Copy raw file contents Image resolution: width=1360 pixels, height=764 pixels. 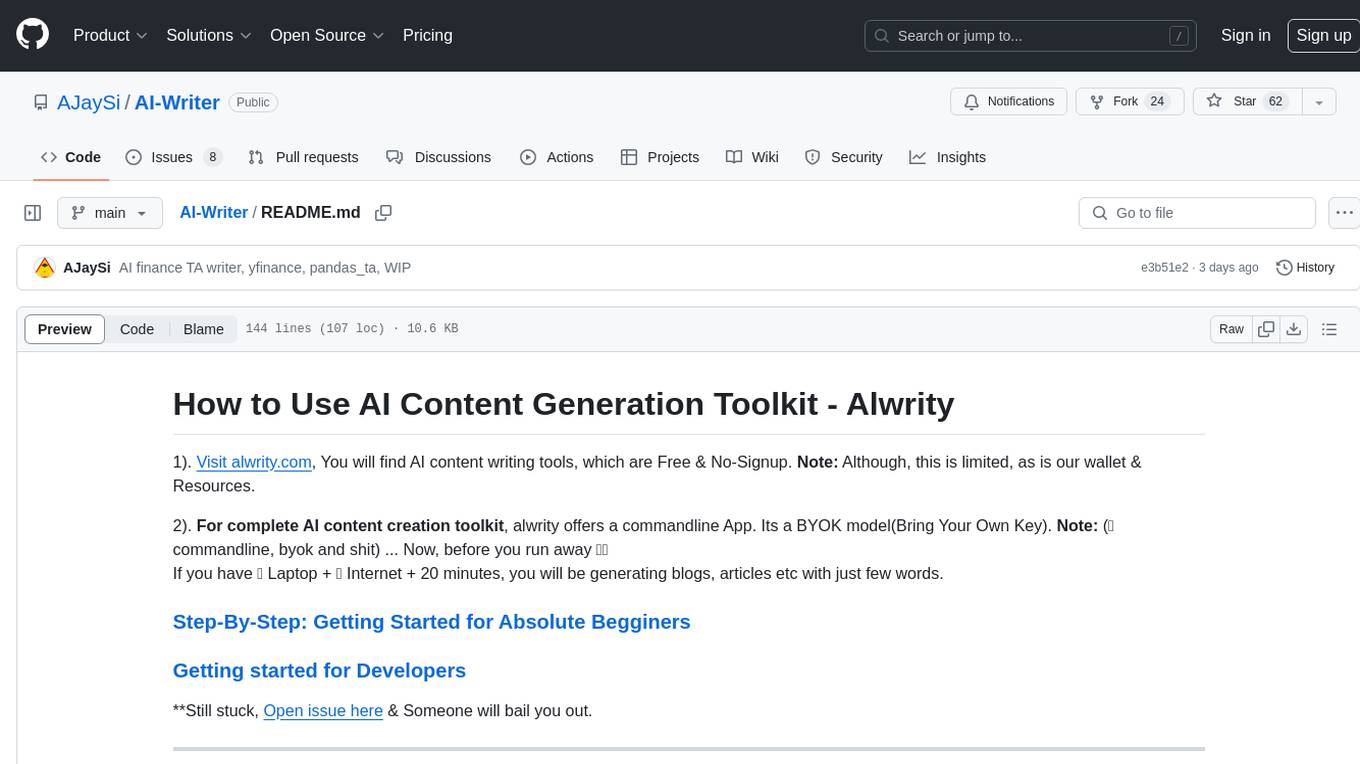coord(1266,329)
